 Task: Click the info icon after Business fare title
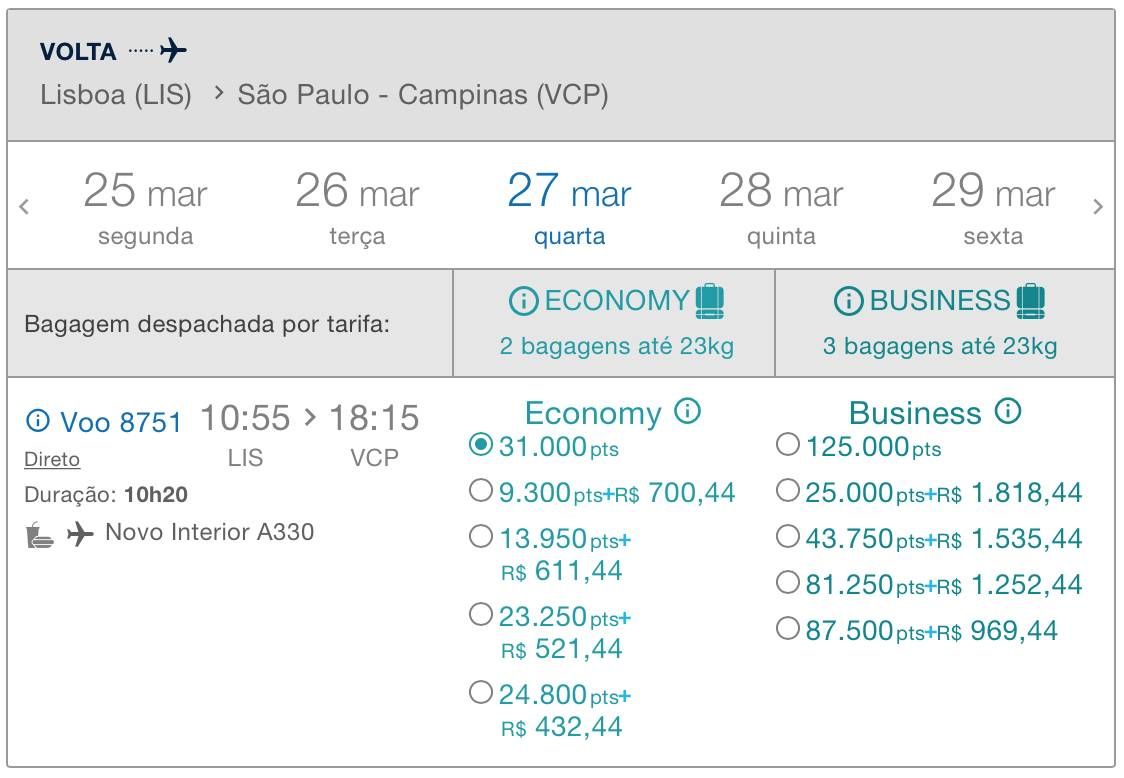[x=1007, y=411]
